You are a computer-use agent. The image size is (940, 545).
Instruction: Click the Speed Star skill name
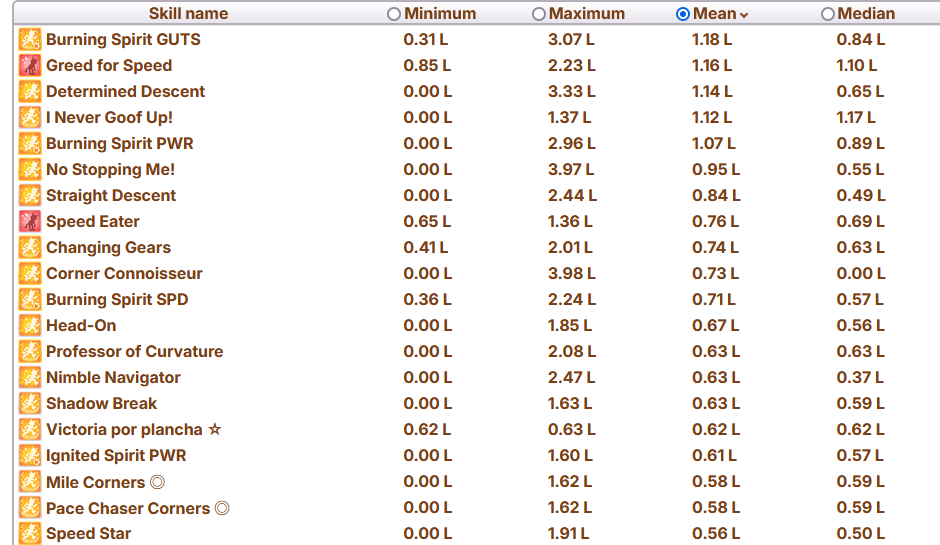point(89,534)
